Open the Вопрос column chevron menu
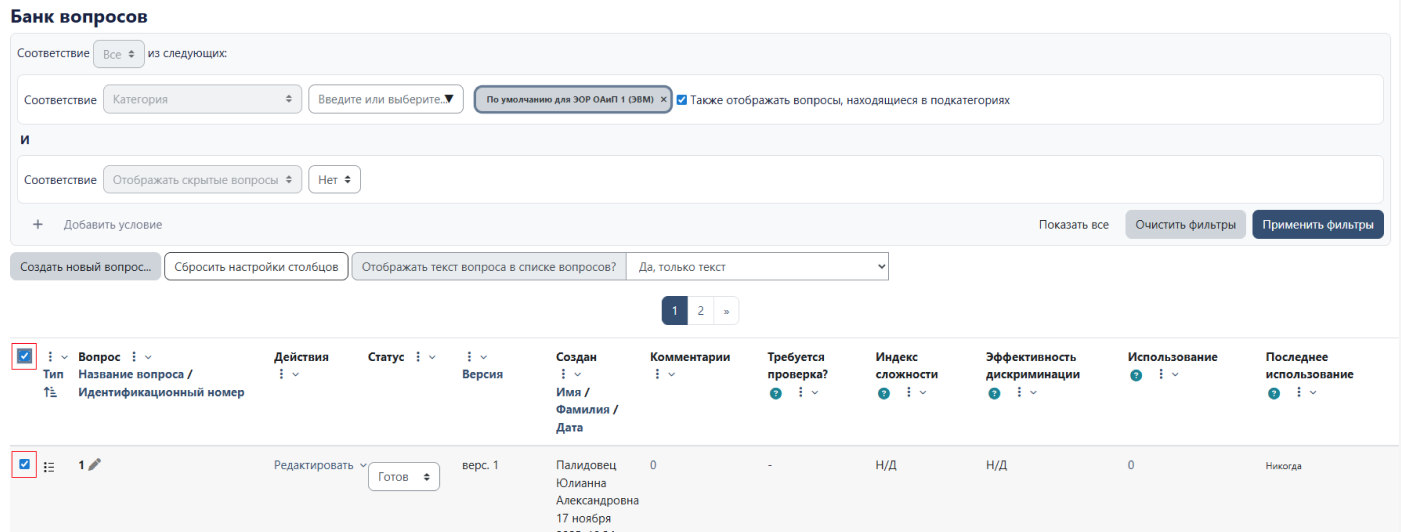Viewport: 1401px width, 532px height. (x=149, y=357)
